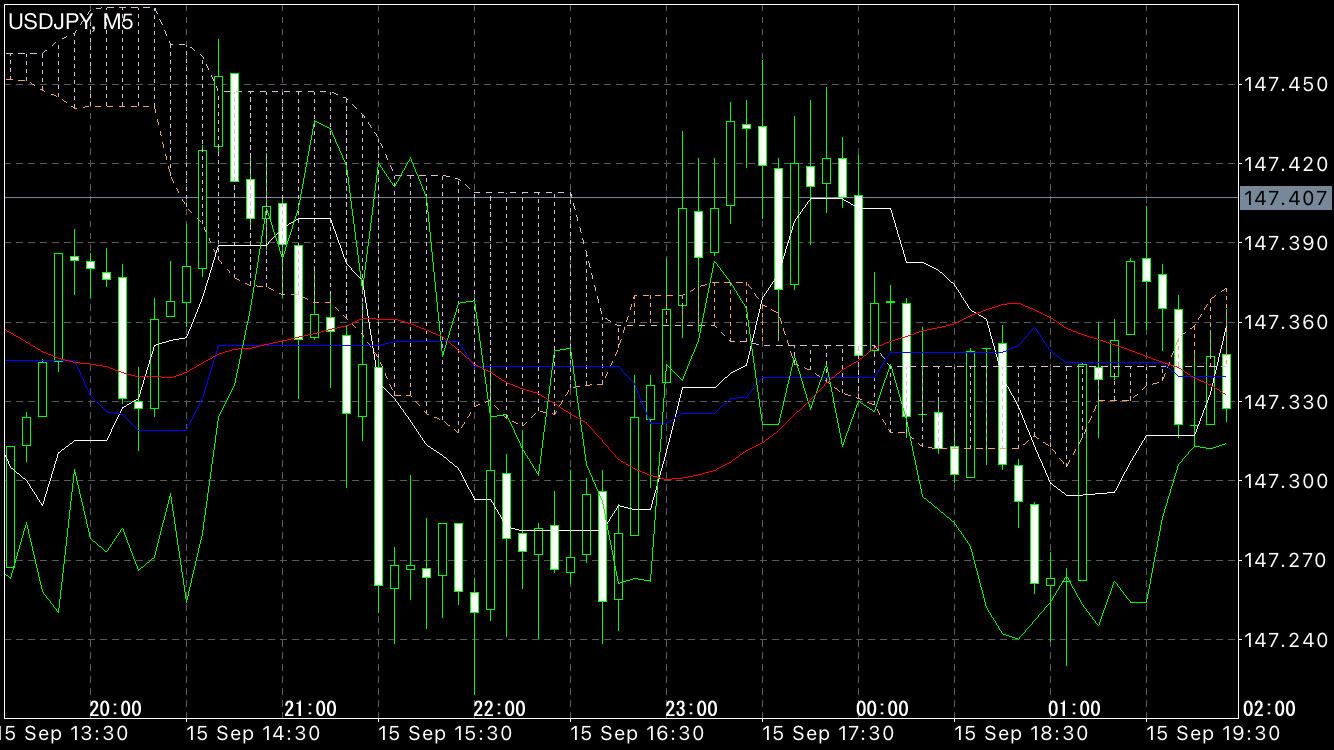Click the 01:00 time axis label
The height and width of the screenshot is (750, 1334).
coord(1075,709)
